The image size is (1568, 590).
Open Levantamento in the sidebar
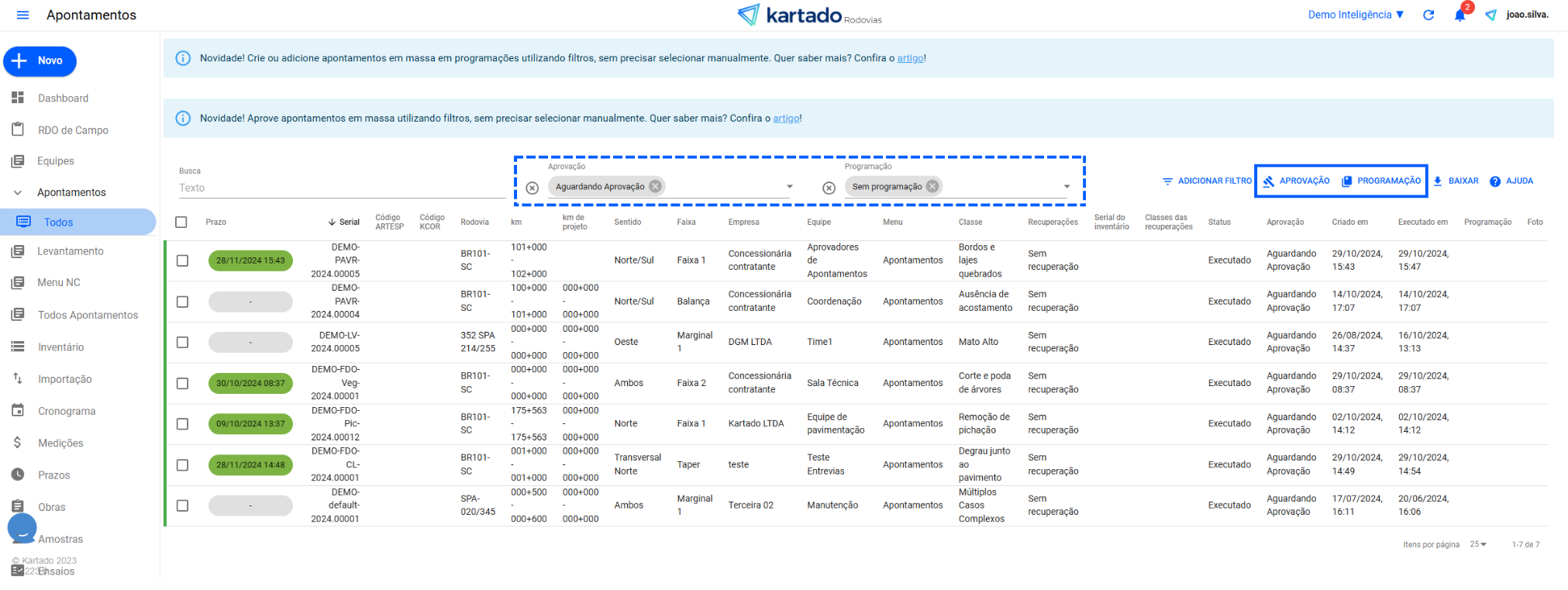(70, 251)
